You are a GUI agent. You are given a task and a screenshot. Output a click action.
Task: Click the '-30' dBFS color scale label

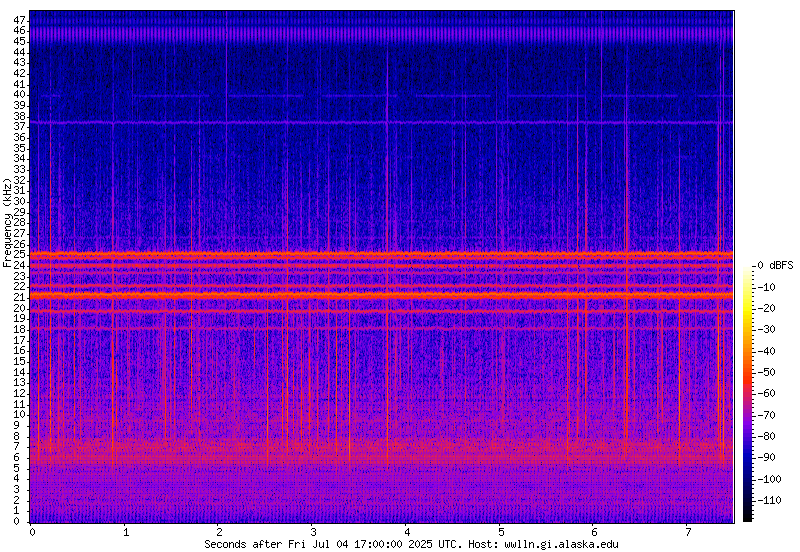766,330
